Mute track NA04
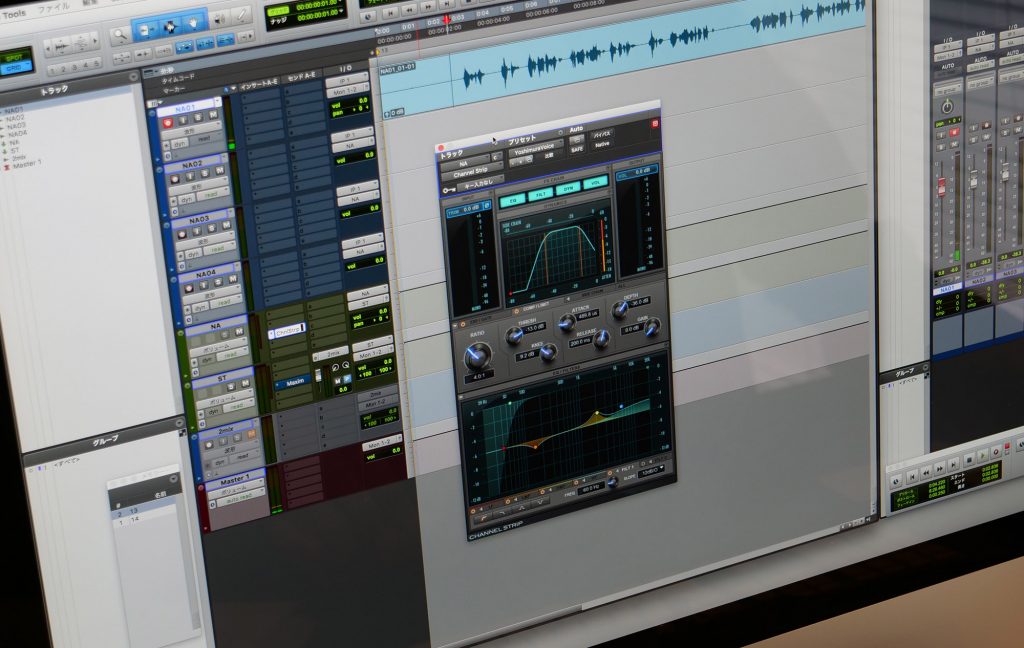 coord(232,280)
